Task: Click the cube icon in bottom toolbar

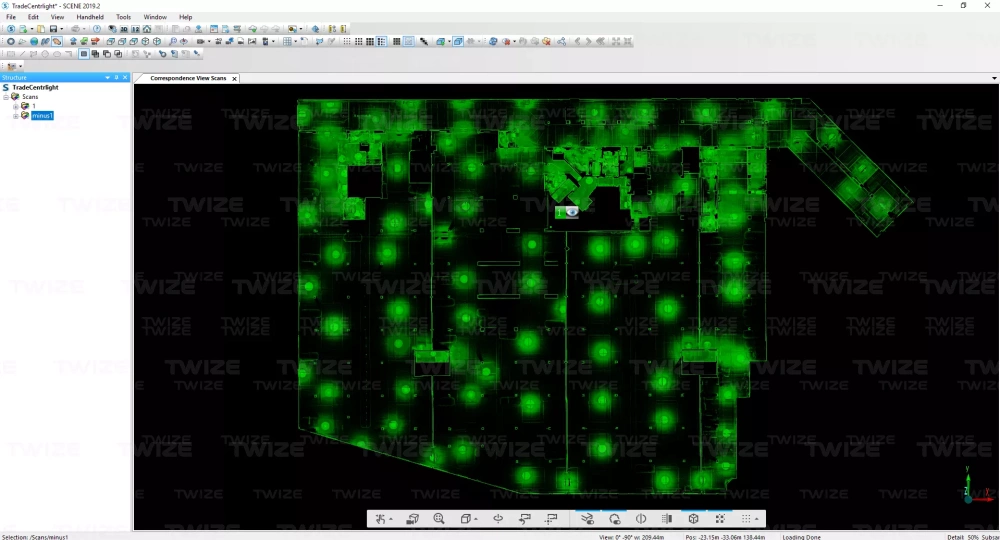Action: (693, 519)
